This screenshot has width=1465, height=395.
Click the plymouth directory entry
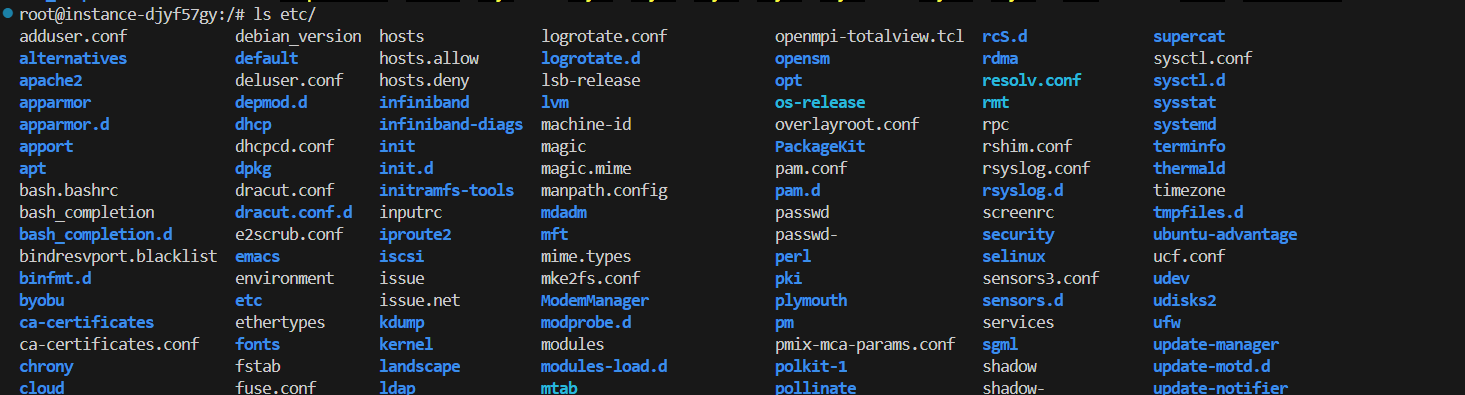point(811,300)
